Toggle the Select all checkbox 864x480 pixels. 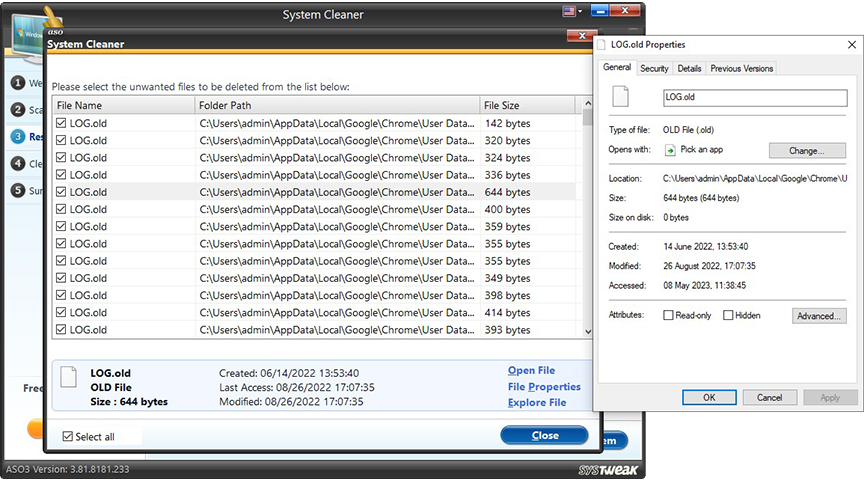tap(68, 436)
